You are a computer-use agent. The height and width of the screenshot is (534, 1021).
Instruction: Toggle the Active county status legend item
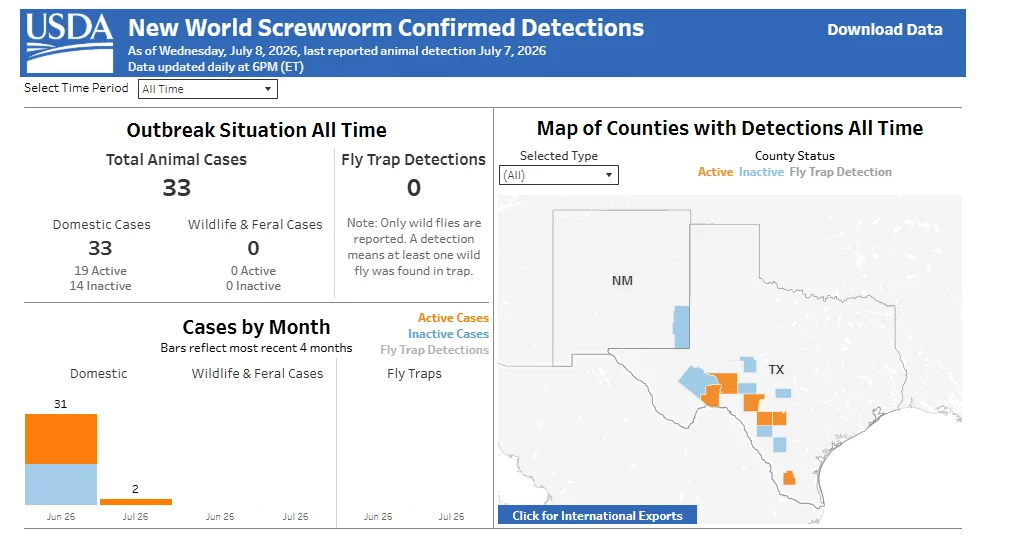coord(715,172)
